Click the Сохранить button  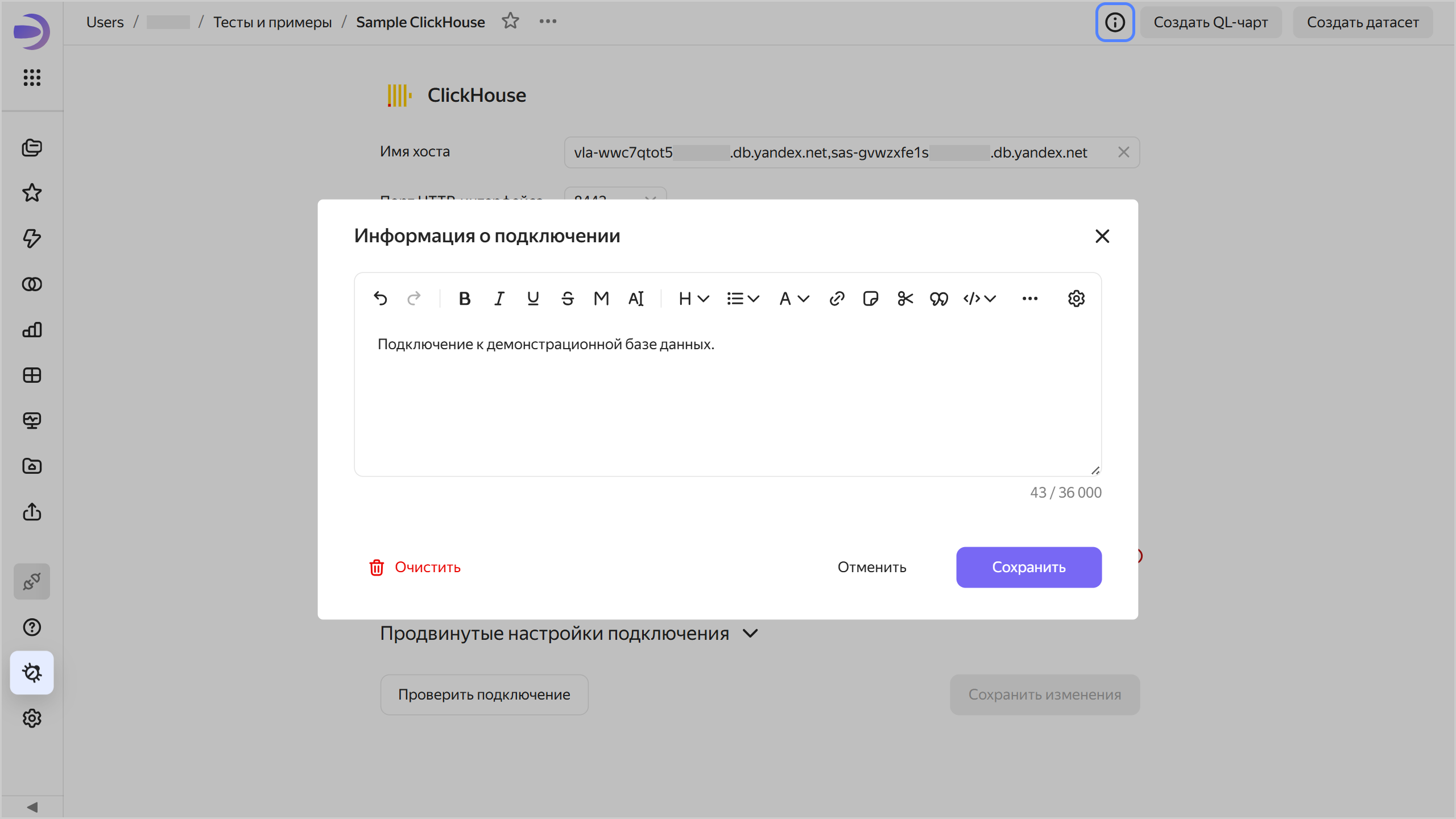tap(1028, 567)
